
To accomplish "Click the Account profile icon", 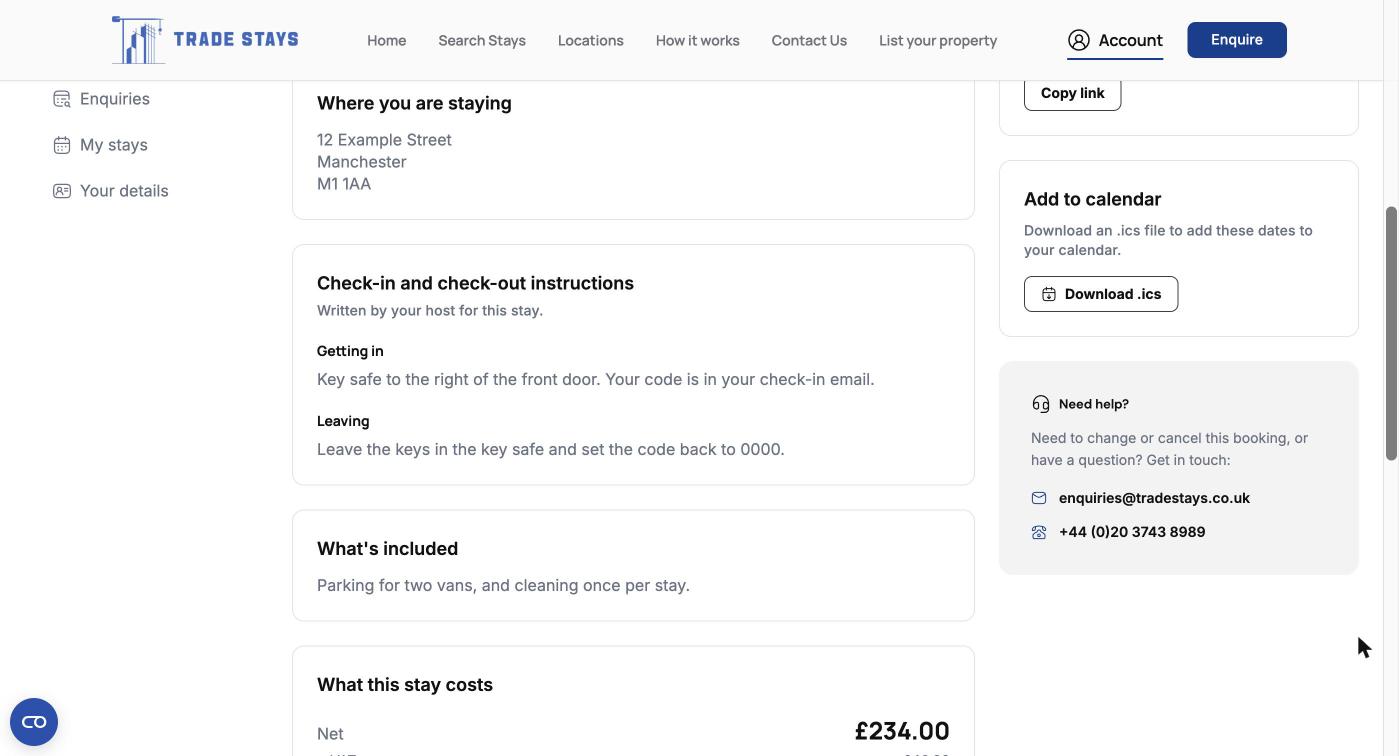I will click(1078, 40).
